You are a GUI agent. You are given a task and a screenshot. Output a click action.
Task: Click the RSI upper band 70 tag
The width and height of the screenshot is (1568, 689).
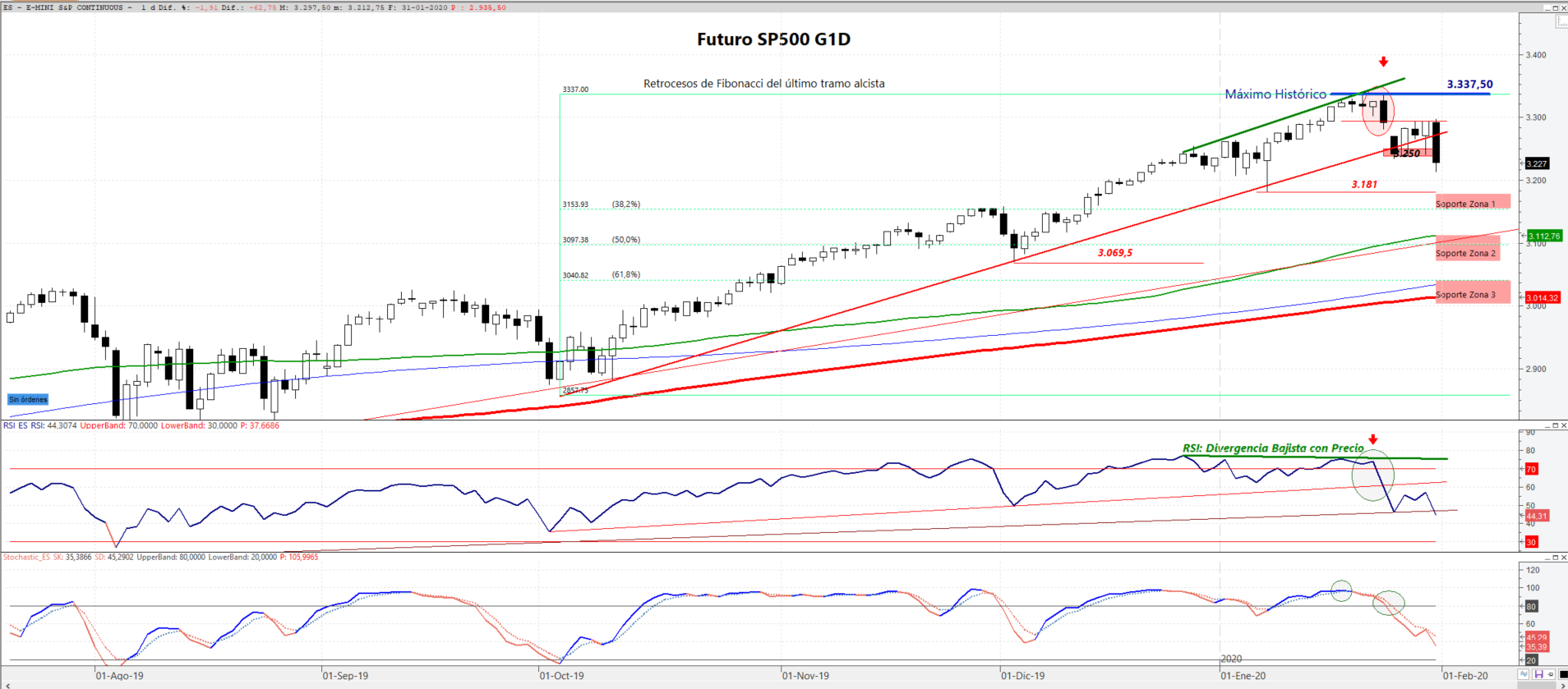[x=1531, y=470]
